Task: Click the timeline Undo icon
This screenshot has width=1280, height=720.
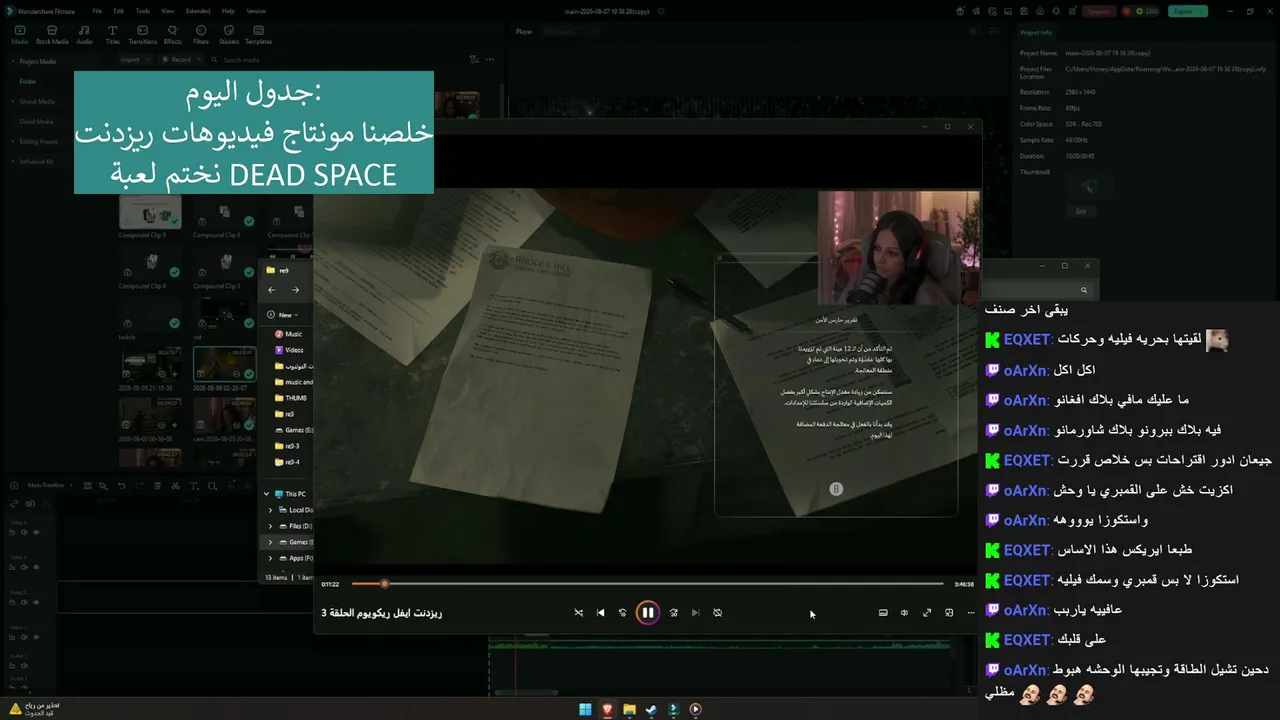Action: click(x=121, y=486)
